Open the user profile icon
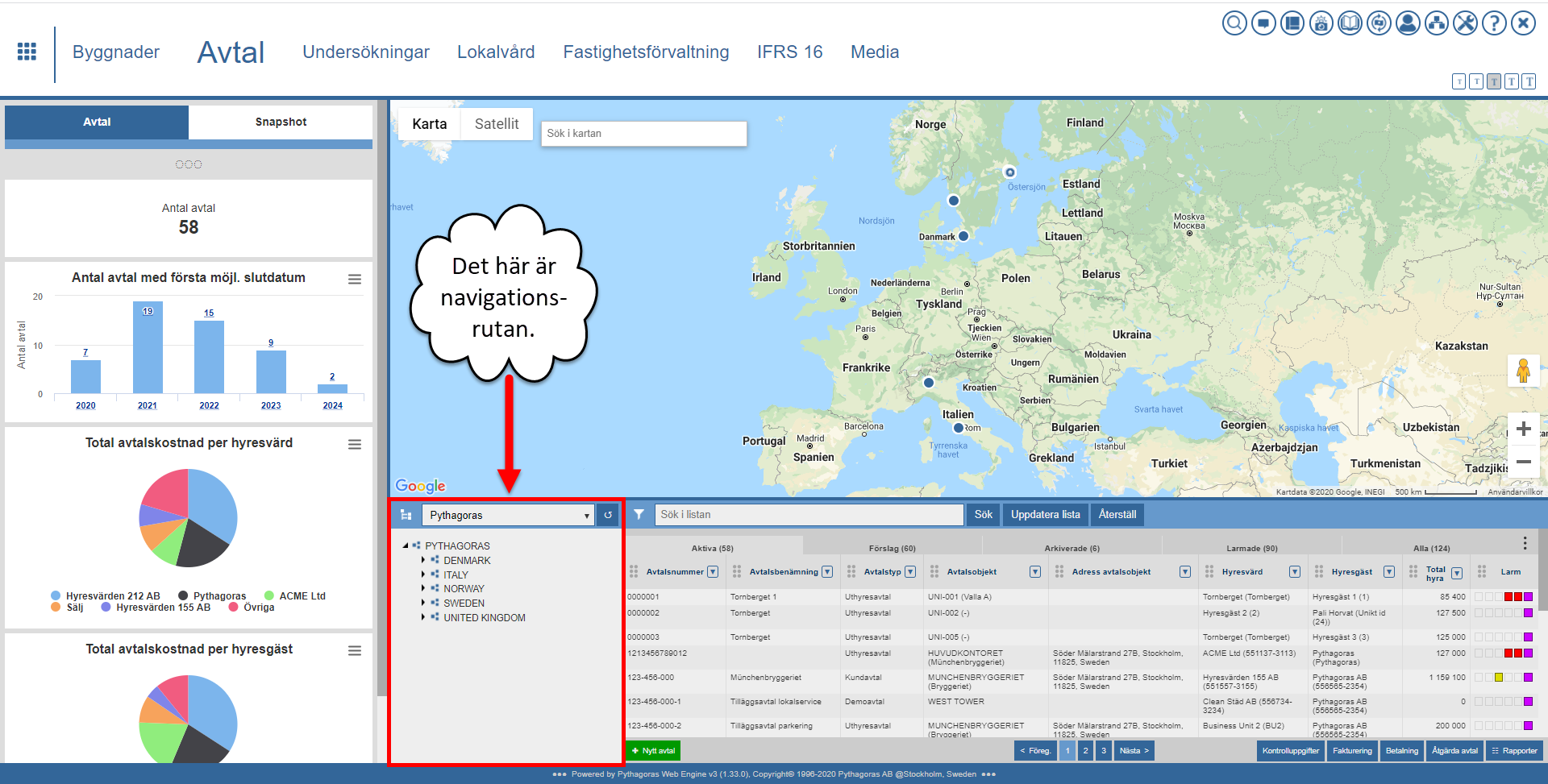 [x=1408, y=23]
